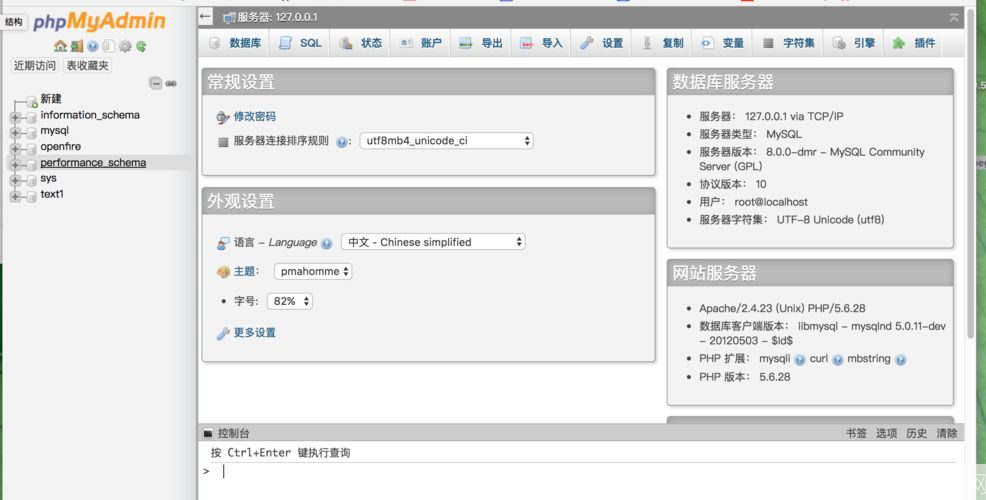Click the 主题 link label
The width and height of the screenshot is (986, 500).
coord(244,271)
